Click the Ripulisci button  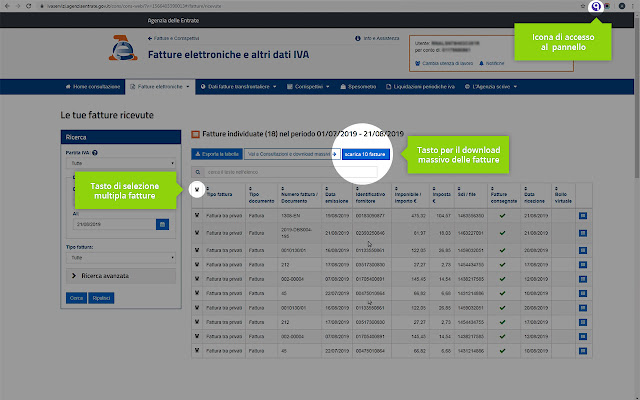pos(101,298)
